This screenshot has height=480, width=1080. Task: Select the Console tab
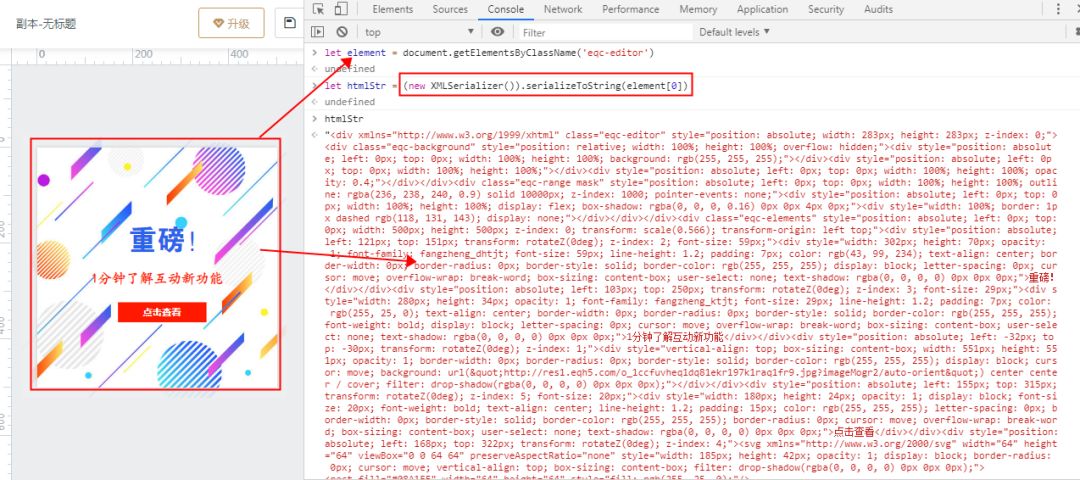506,9
